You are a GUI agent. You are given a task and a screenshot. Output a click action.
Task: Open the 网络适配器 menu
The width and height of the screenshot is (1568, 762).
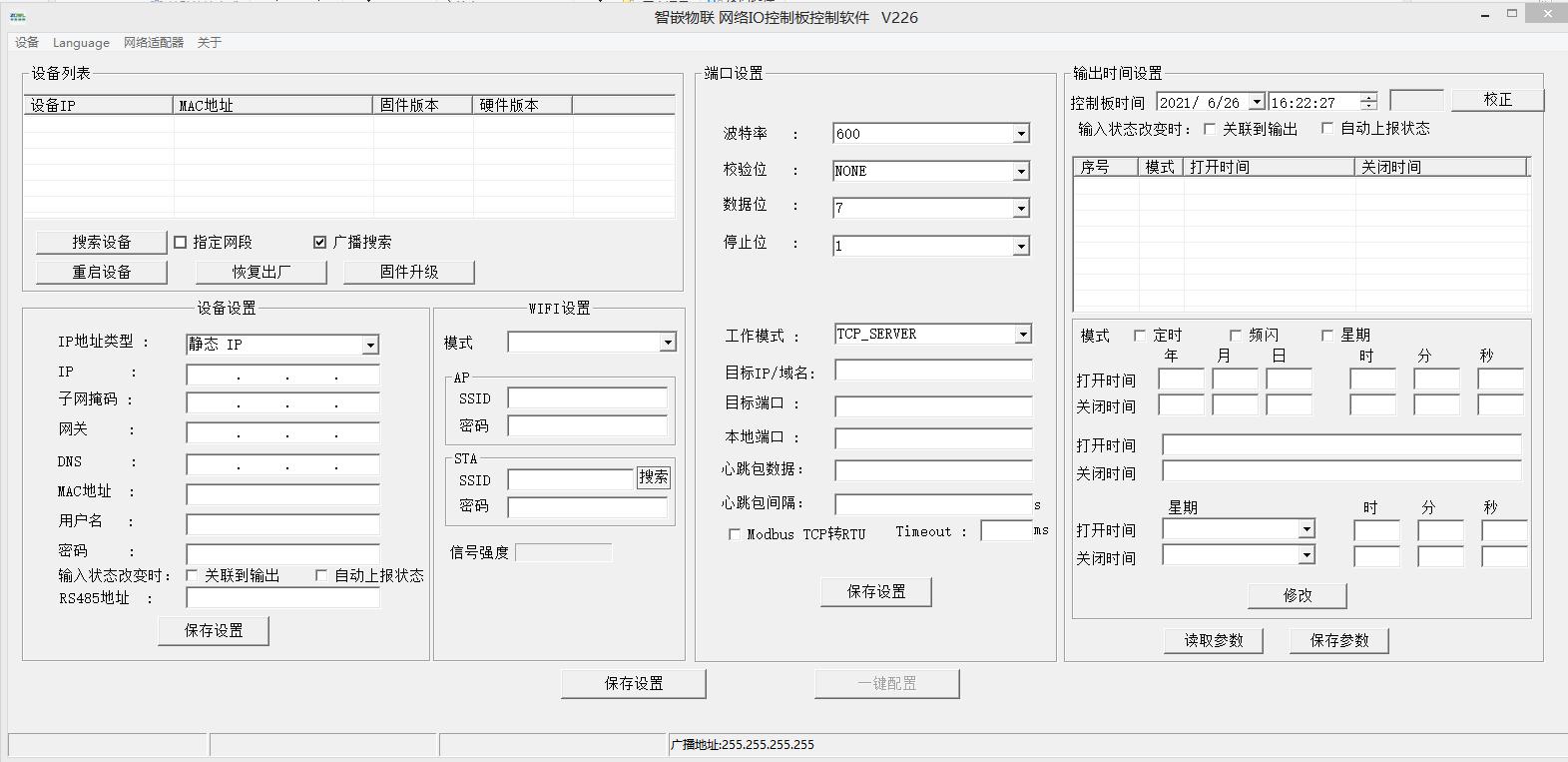coord(154,43)
